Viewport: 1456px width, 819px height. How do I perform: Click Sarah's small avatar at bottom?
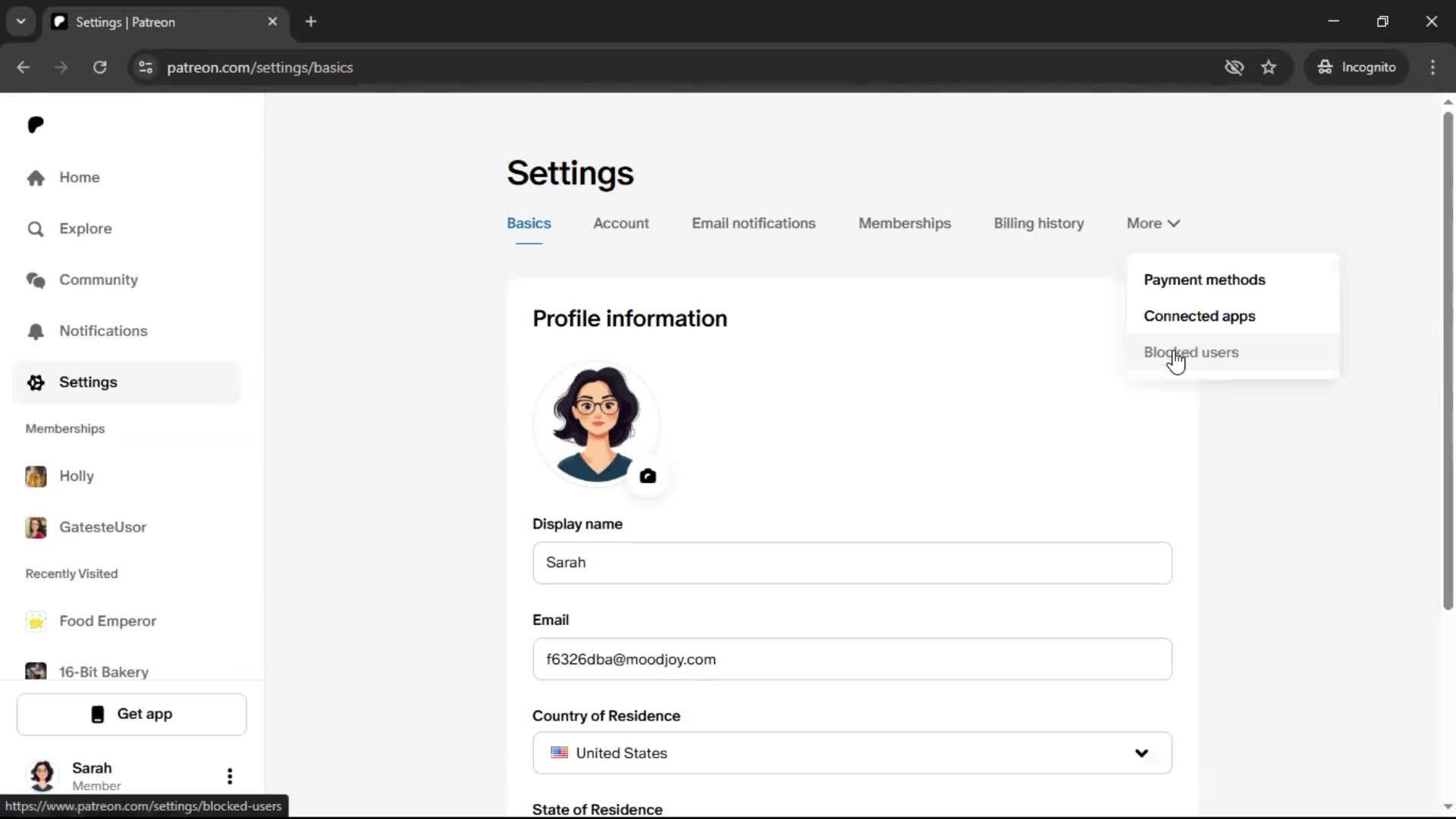(x=42, y=775)
